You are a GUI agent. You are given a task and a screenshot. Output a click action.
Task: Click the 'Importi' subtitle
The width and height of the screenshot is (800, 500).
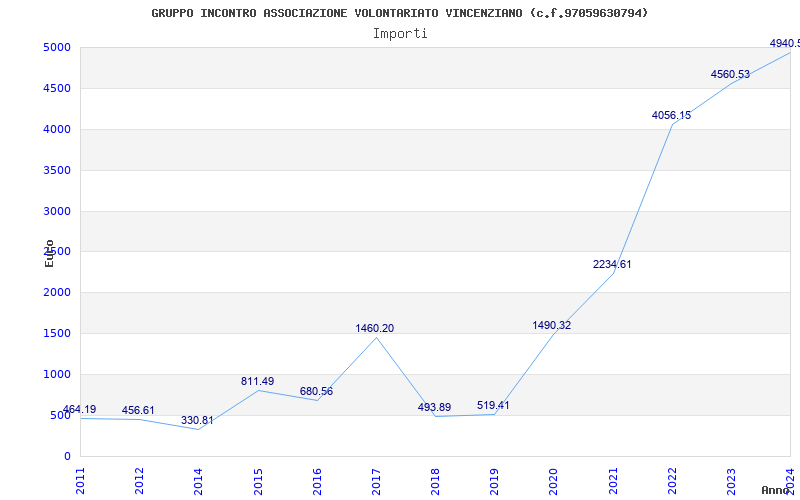point(400,34)
